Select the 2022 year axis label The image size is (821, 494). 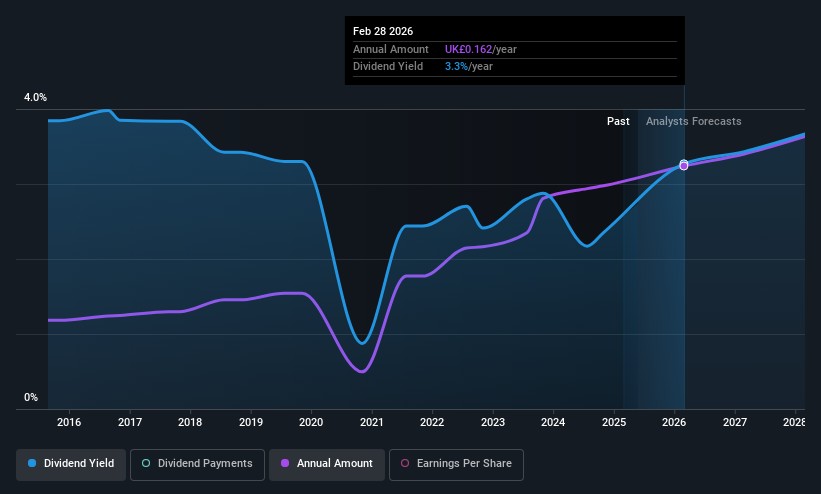click(x=432, y=423)
